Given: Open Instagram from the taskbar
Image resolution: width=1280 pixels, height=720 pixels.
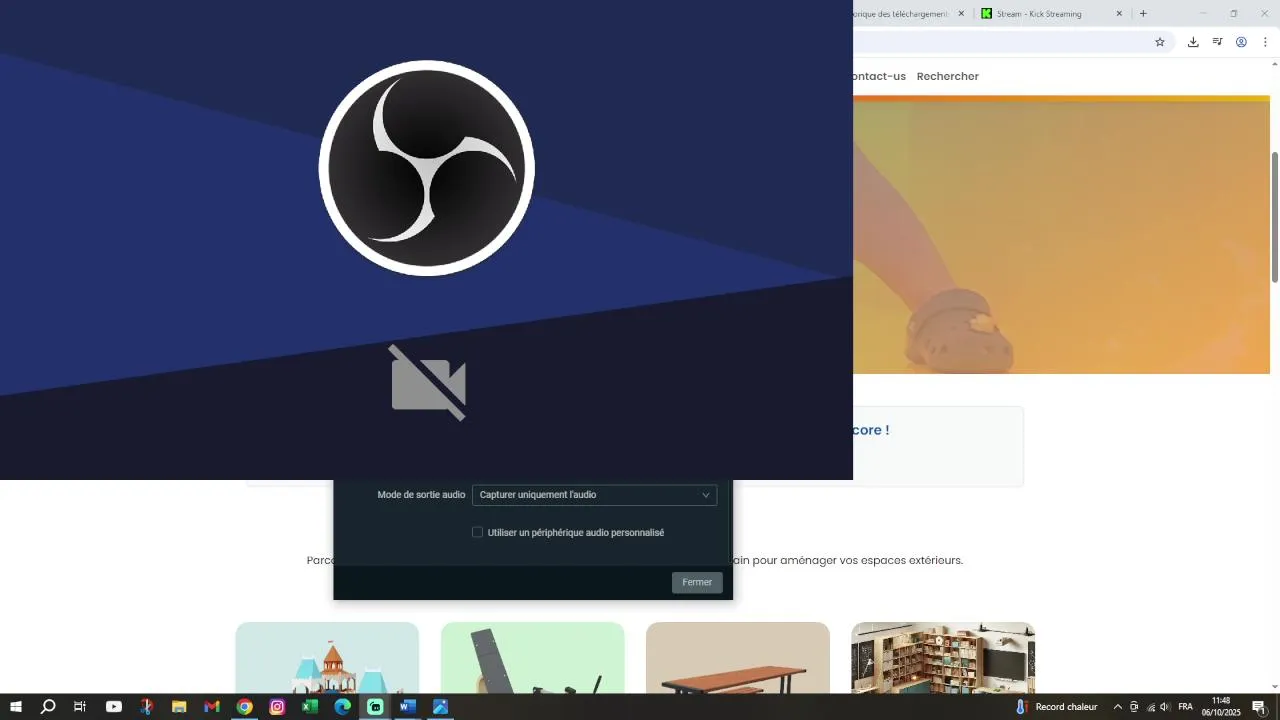Looking at the screenshot, I should 277,707.
